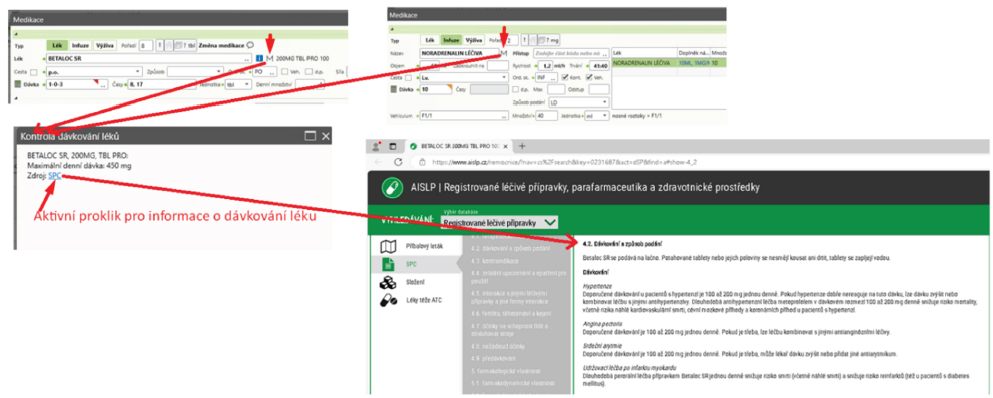Viewport: 993px width, 398px height.
Task: Uncheck Ven. checkbox in infusion window
Action: coord(590,77)
